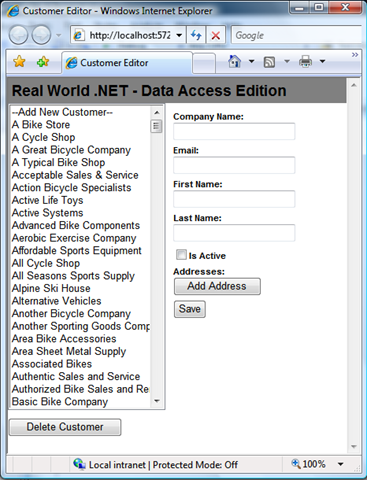Toggle the Is Active checkbox
The height and width of the screenshot is (480, 367).
click(181, 255)
